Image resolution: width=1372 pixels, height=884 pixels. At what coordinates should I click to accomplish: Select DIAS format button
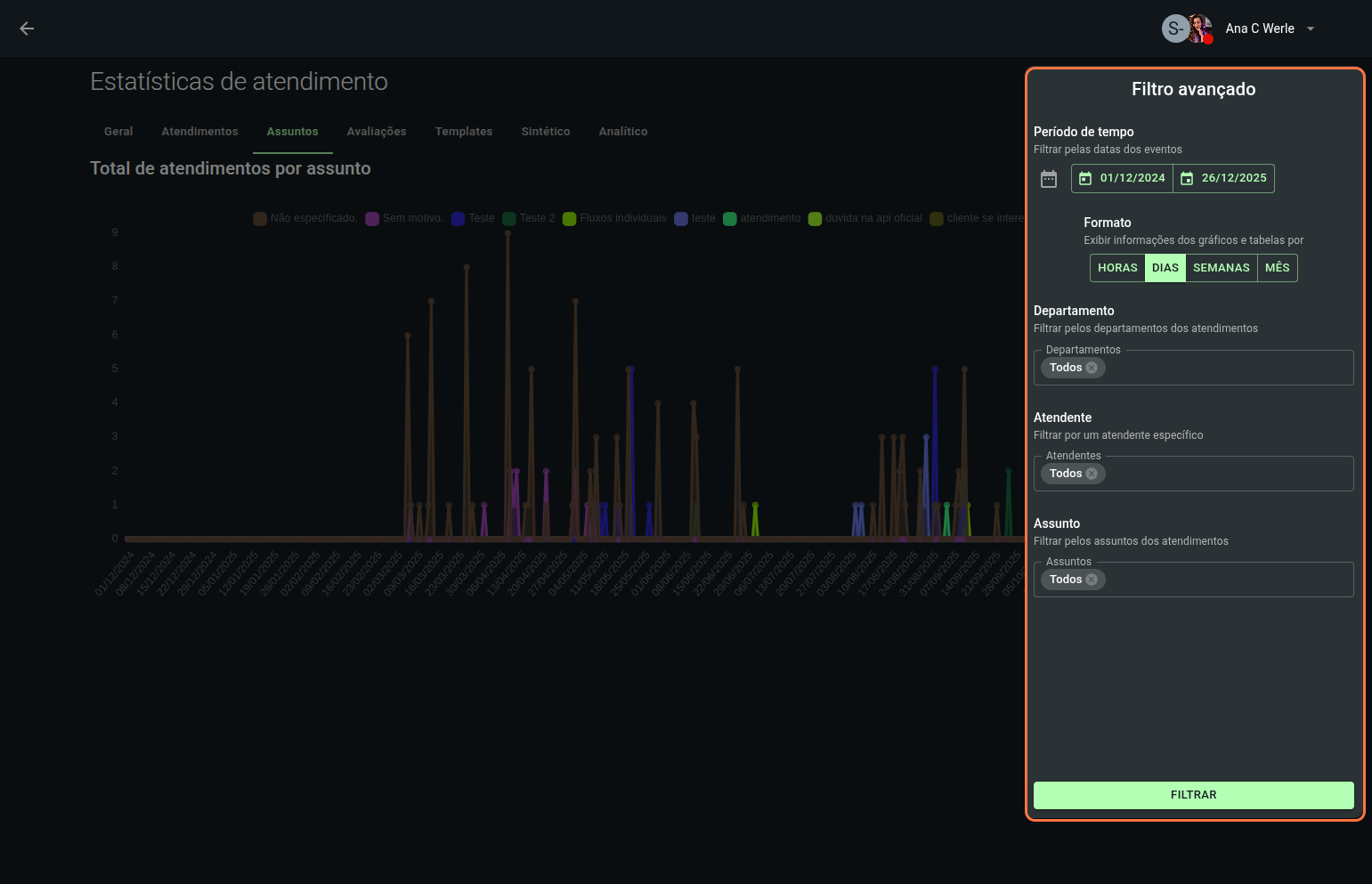(1165, 268)
